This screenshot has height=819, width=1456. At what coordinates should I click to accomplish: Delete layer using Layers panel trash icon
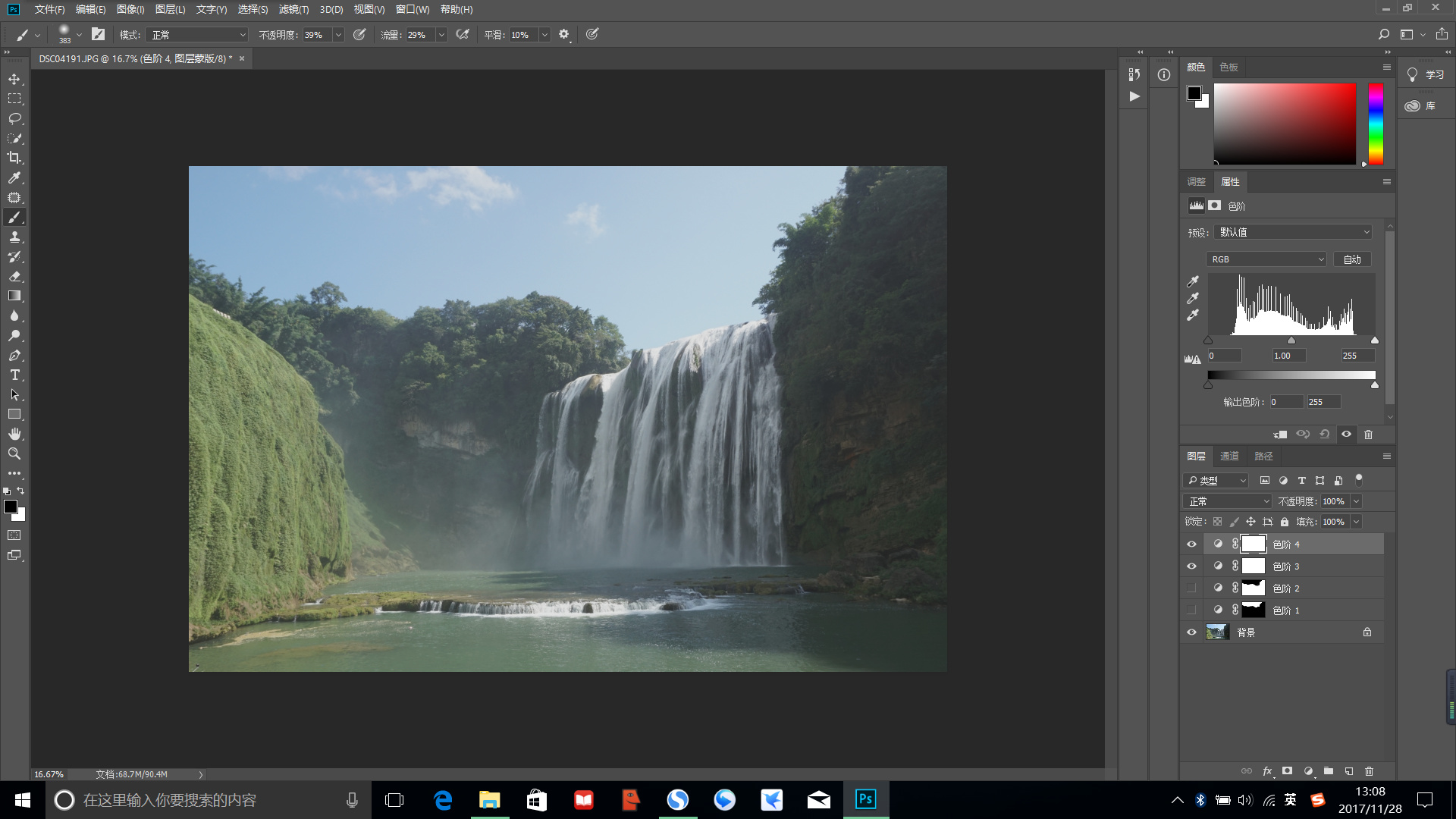pos(1369,771)
